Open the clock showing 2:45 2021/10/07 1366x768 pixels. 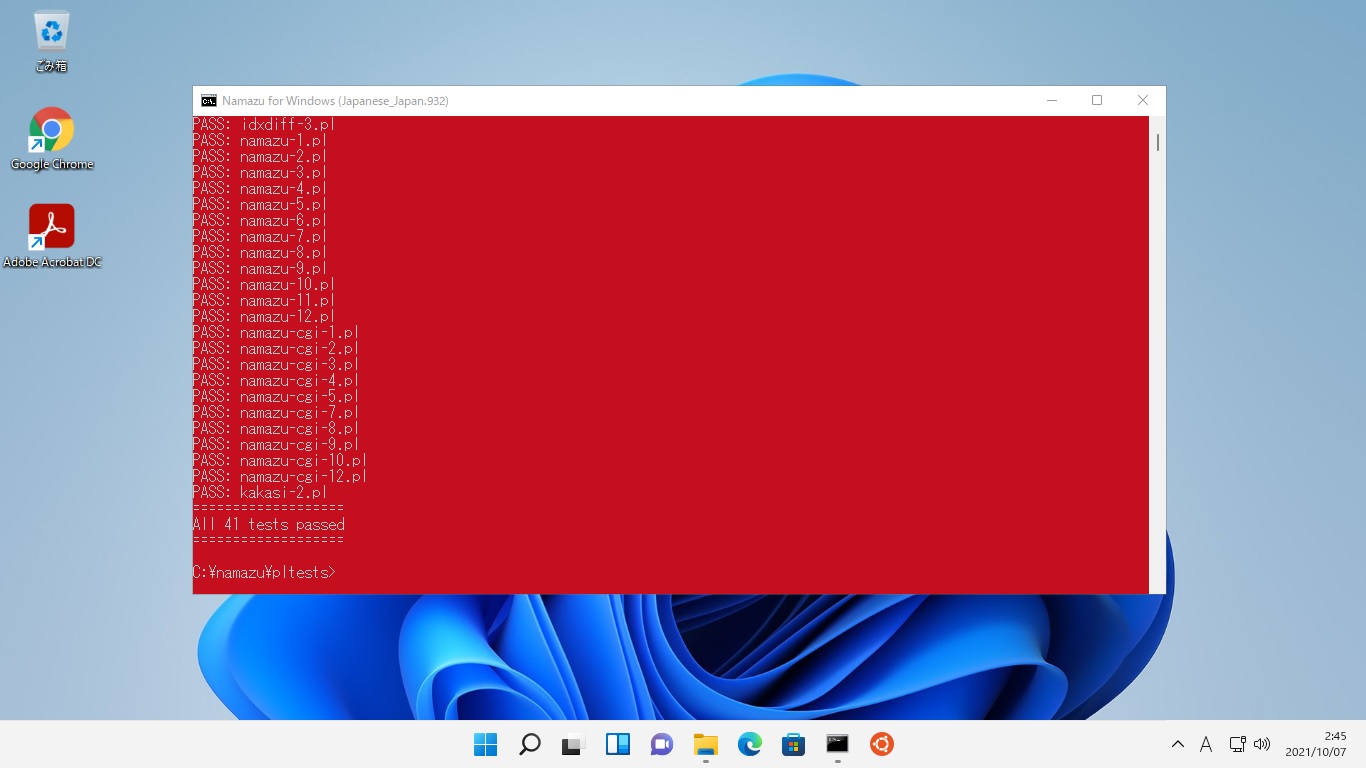pyautogui.click(x=1316, y=744)
